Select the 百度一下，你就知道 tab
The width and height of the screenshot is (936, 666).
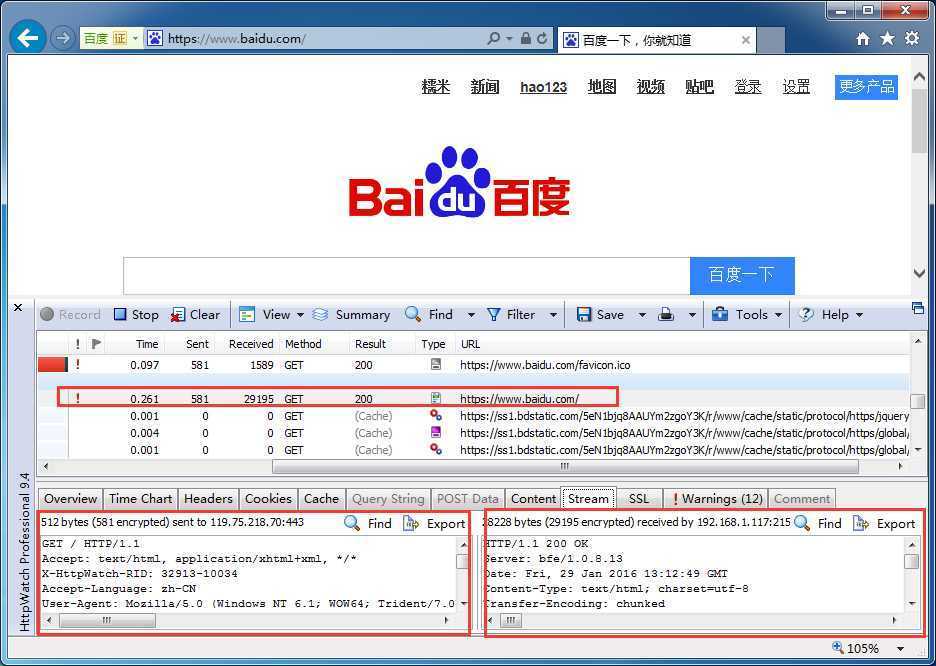[657, 40]
